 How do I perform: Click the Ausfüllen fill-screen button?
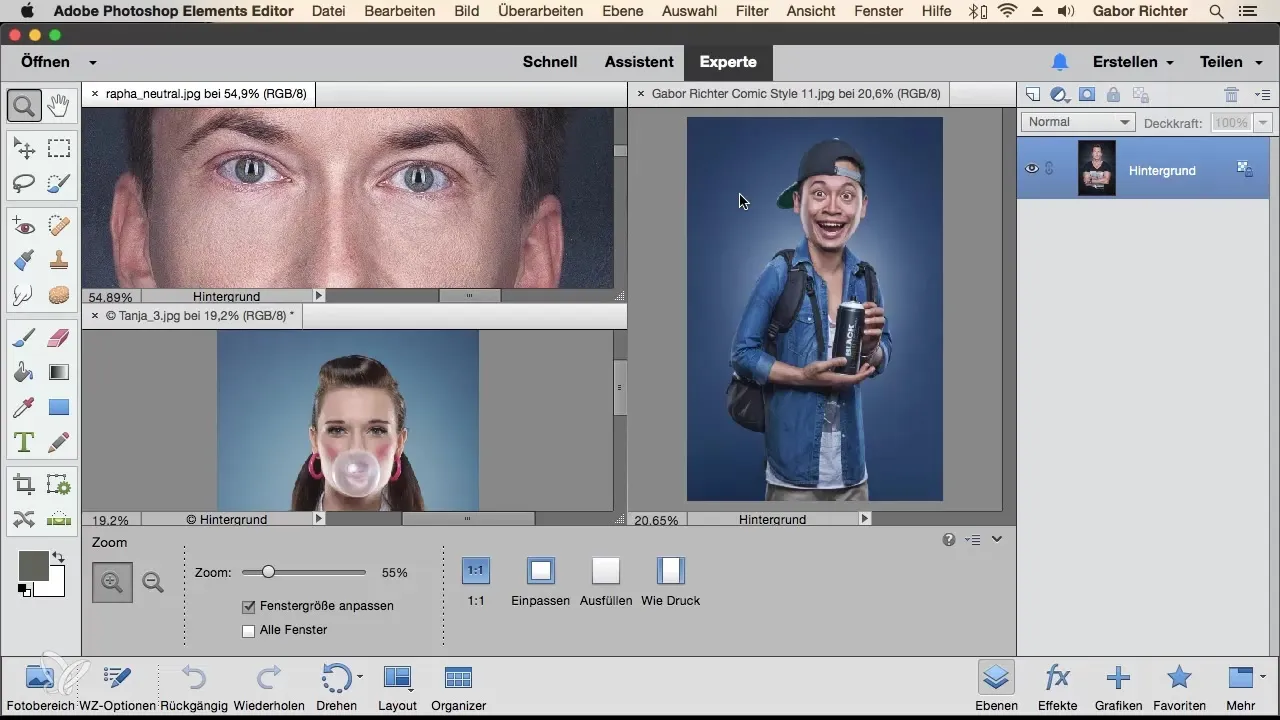pos(606,571)
